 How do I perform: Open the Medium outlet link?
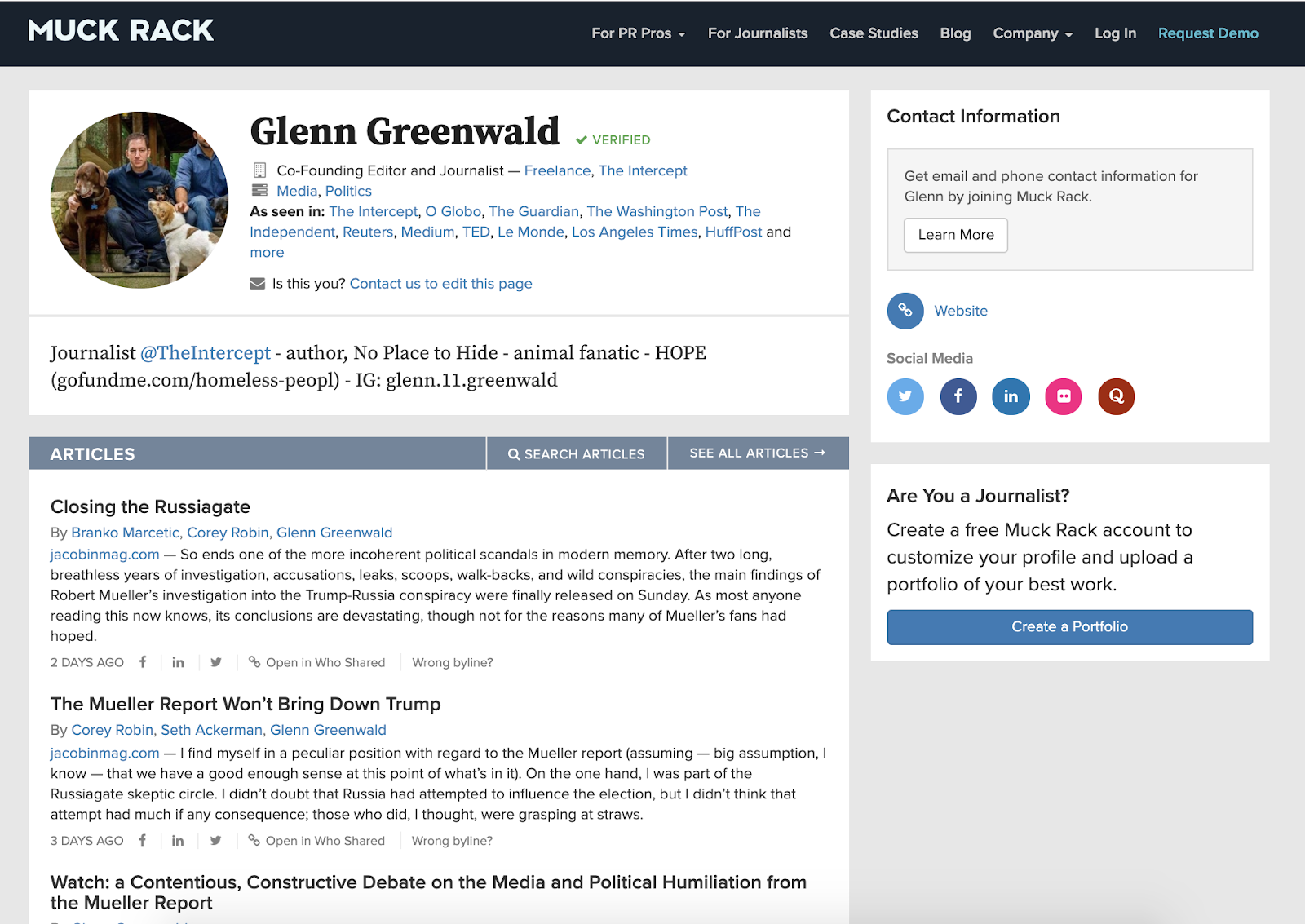(428, 232)
